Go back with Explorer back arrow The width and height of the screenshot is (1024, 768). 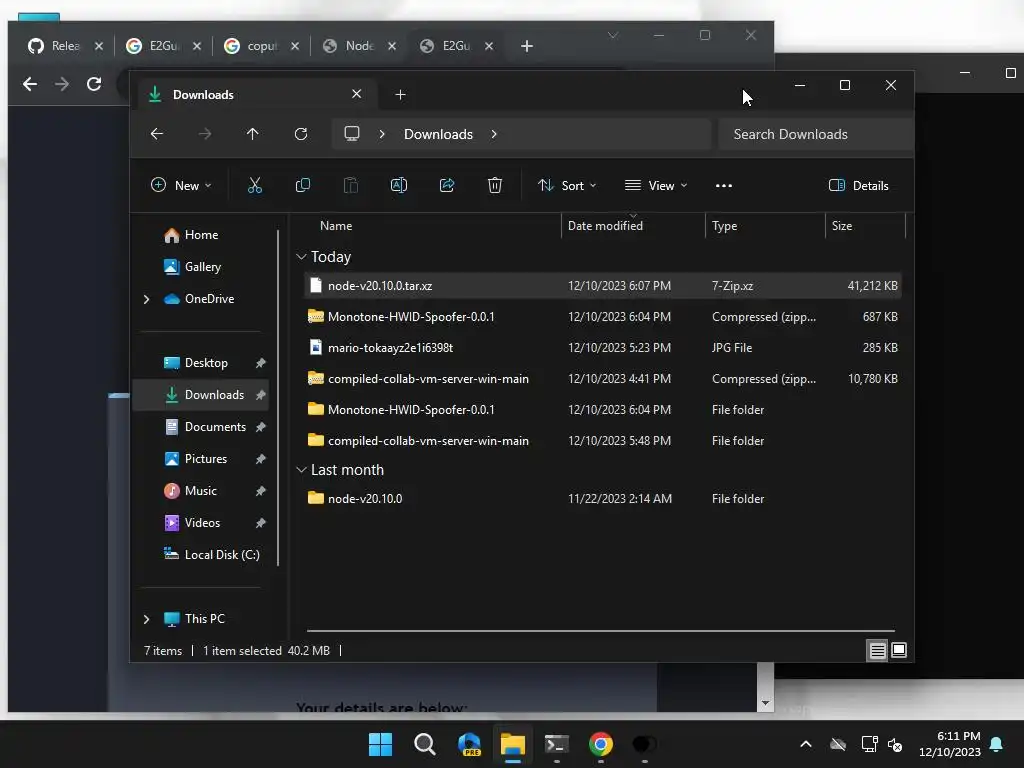point(157,134)
